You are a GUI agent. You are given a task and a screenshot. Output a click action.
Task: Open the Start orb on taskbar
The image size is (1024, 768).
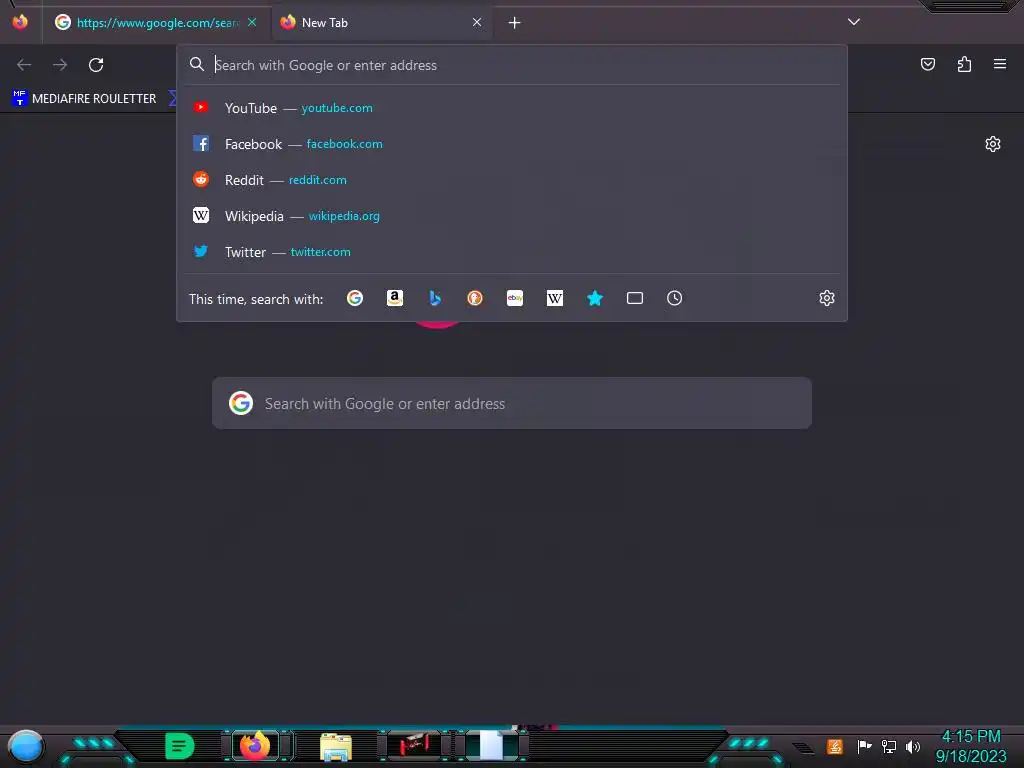tap(25, 746)
